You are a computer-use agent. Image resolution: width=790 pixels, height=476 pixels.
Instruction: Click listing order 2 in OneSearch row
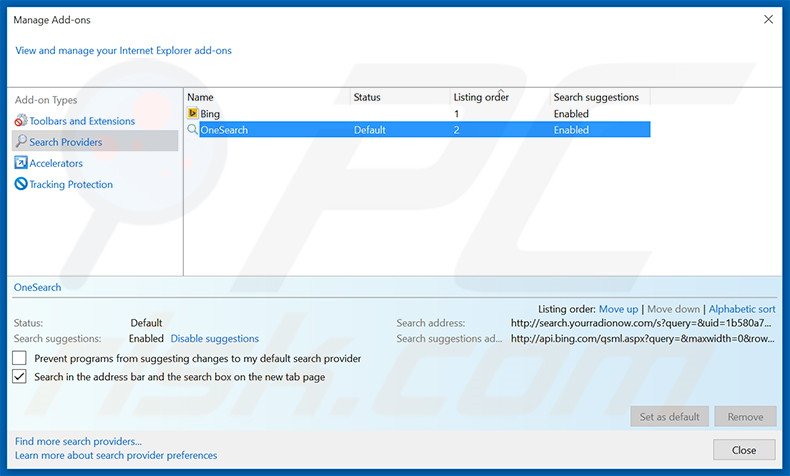(x=456, y=130)
